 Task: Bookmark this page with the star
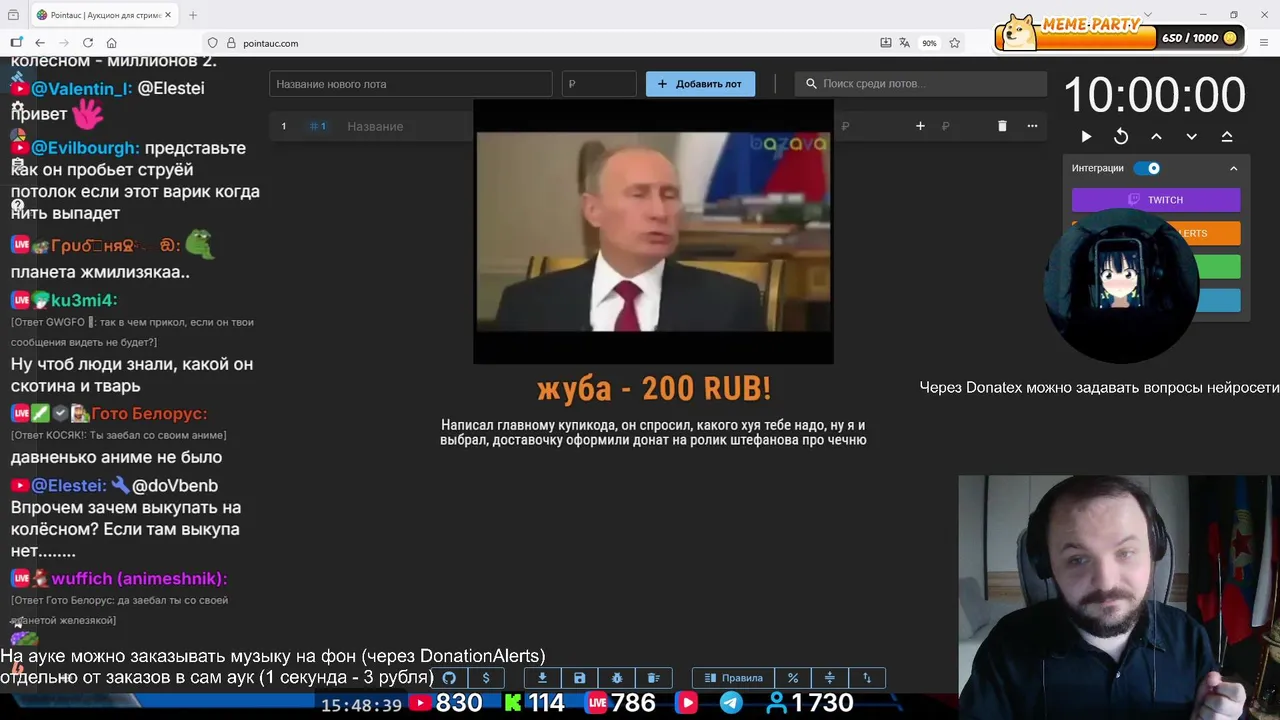click(x=955, y=43)
